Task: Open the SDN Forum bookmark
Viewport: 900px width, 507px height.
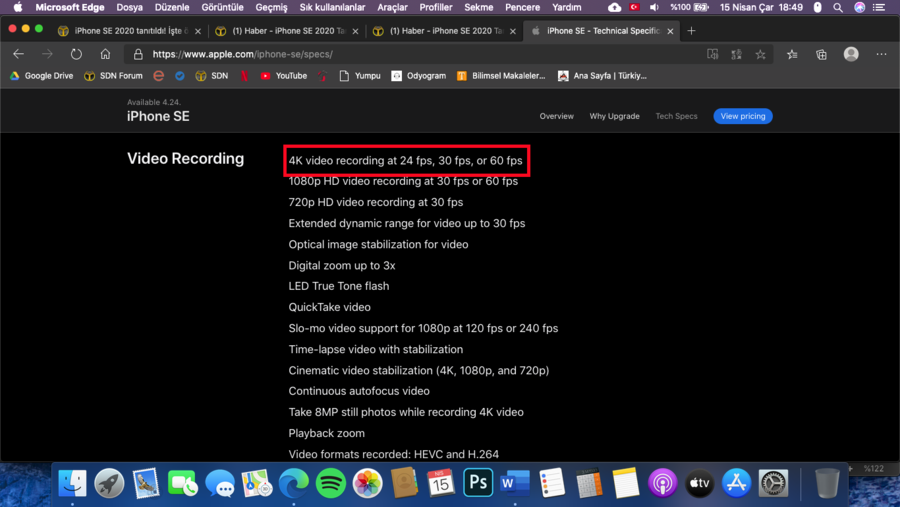Action: click(x=113, y=76)
